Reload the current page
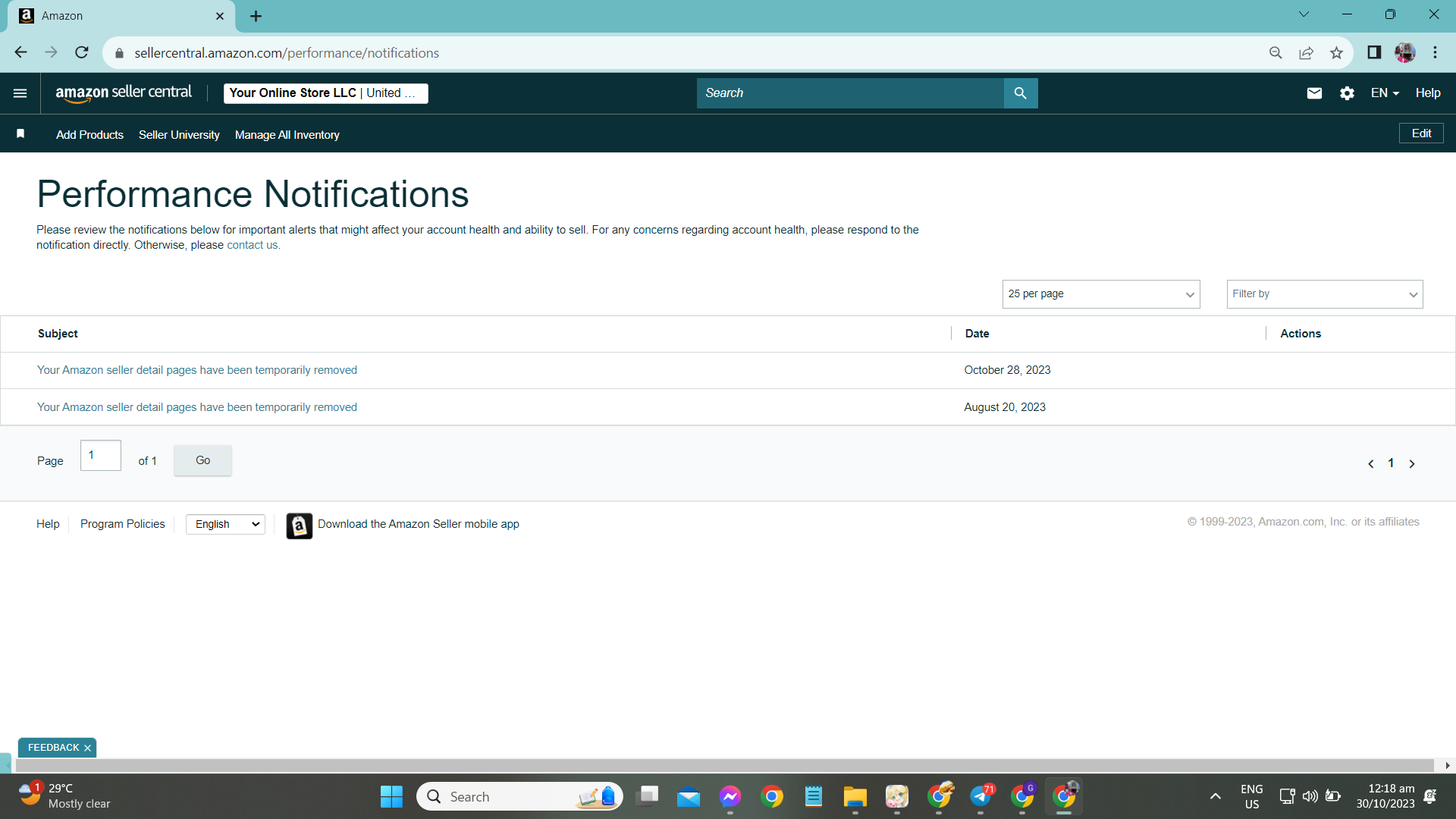Viewport: 1456px width, 819px height. (82, 52)
